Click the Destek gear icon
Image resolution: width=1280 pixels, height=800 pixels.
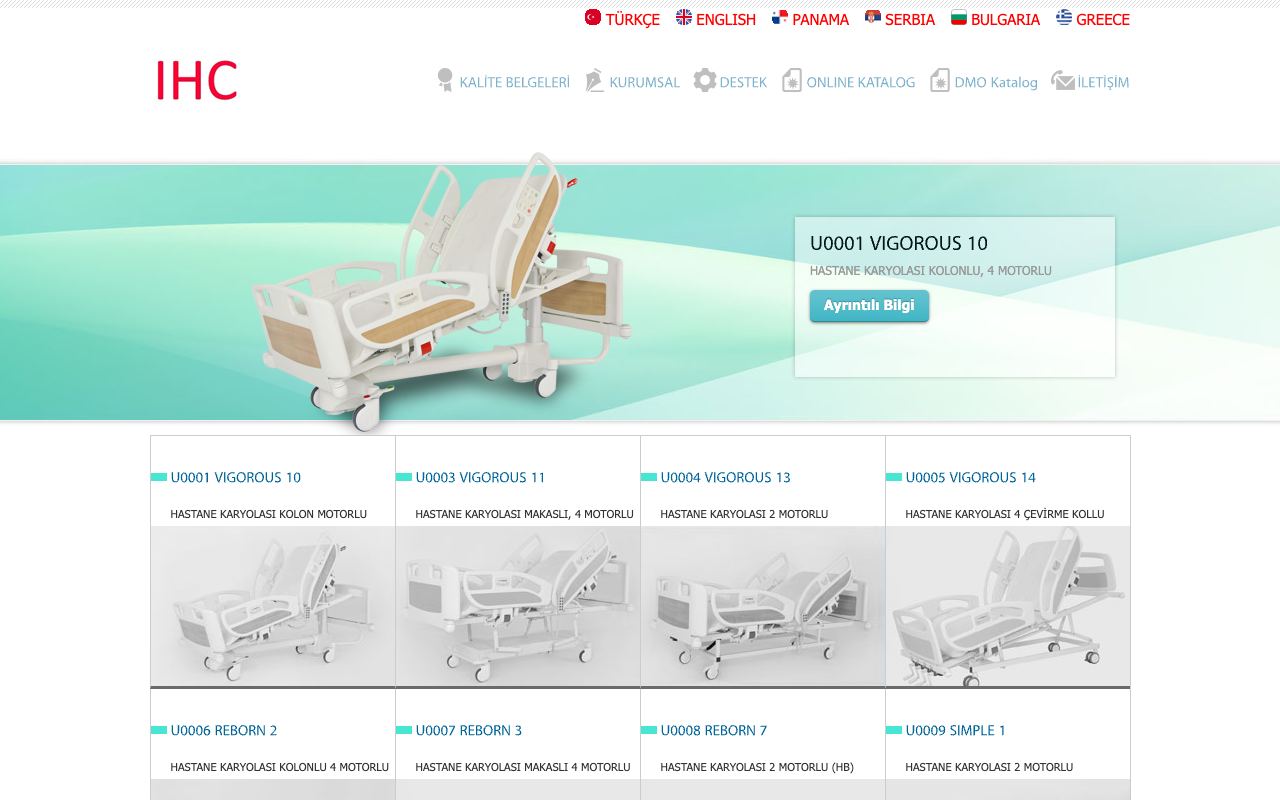(705, 80)
